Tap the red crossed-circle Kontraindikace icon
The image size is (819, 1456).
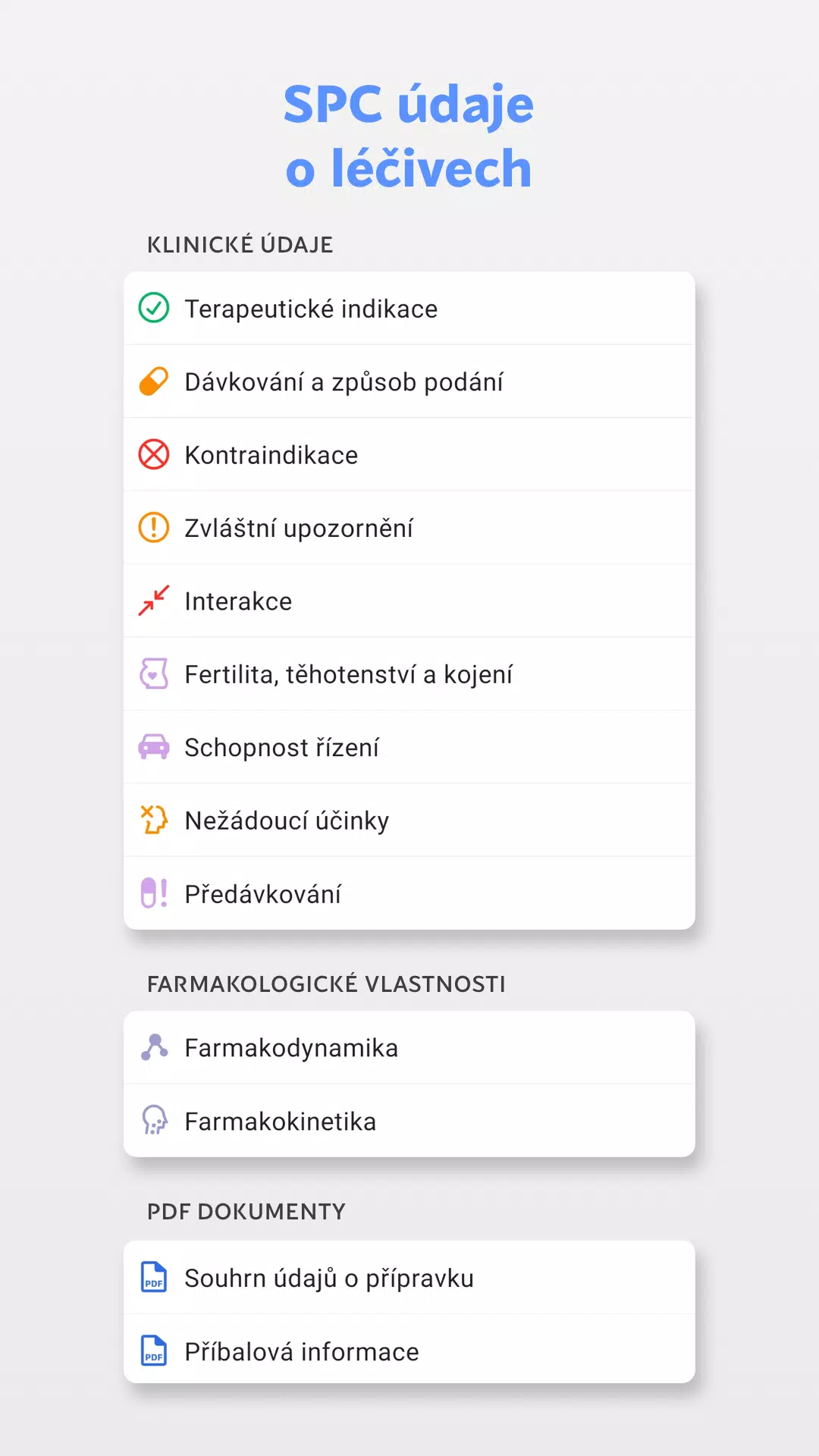(154, 454)
